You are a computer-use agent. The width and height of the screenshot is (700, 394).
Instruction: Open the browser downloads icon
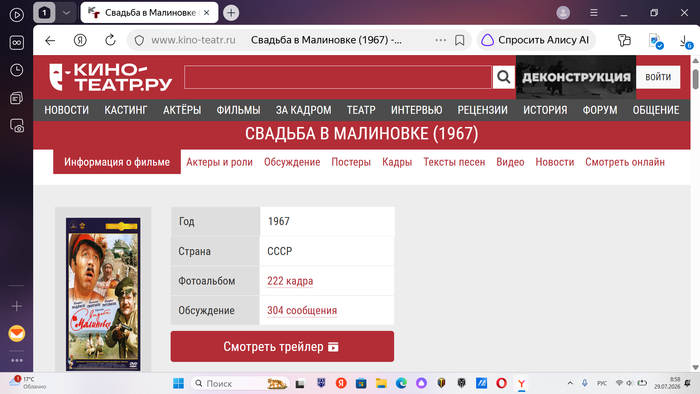coord(685,41)
